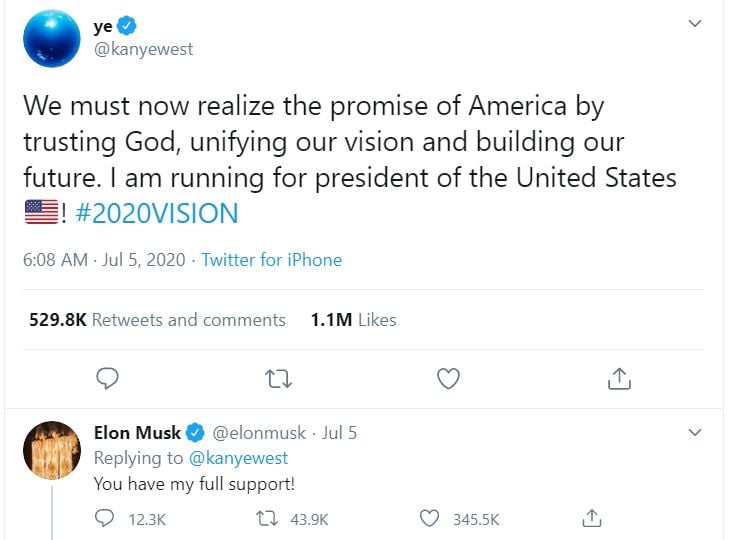Share the reply tweet via share icon
The width and height of the screenshot is (736, 540).
pyautogui.click(x=592, y=518)
